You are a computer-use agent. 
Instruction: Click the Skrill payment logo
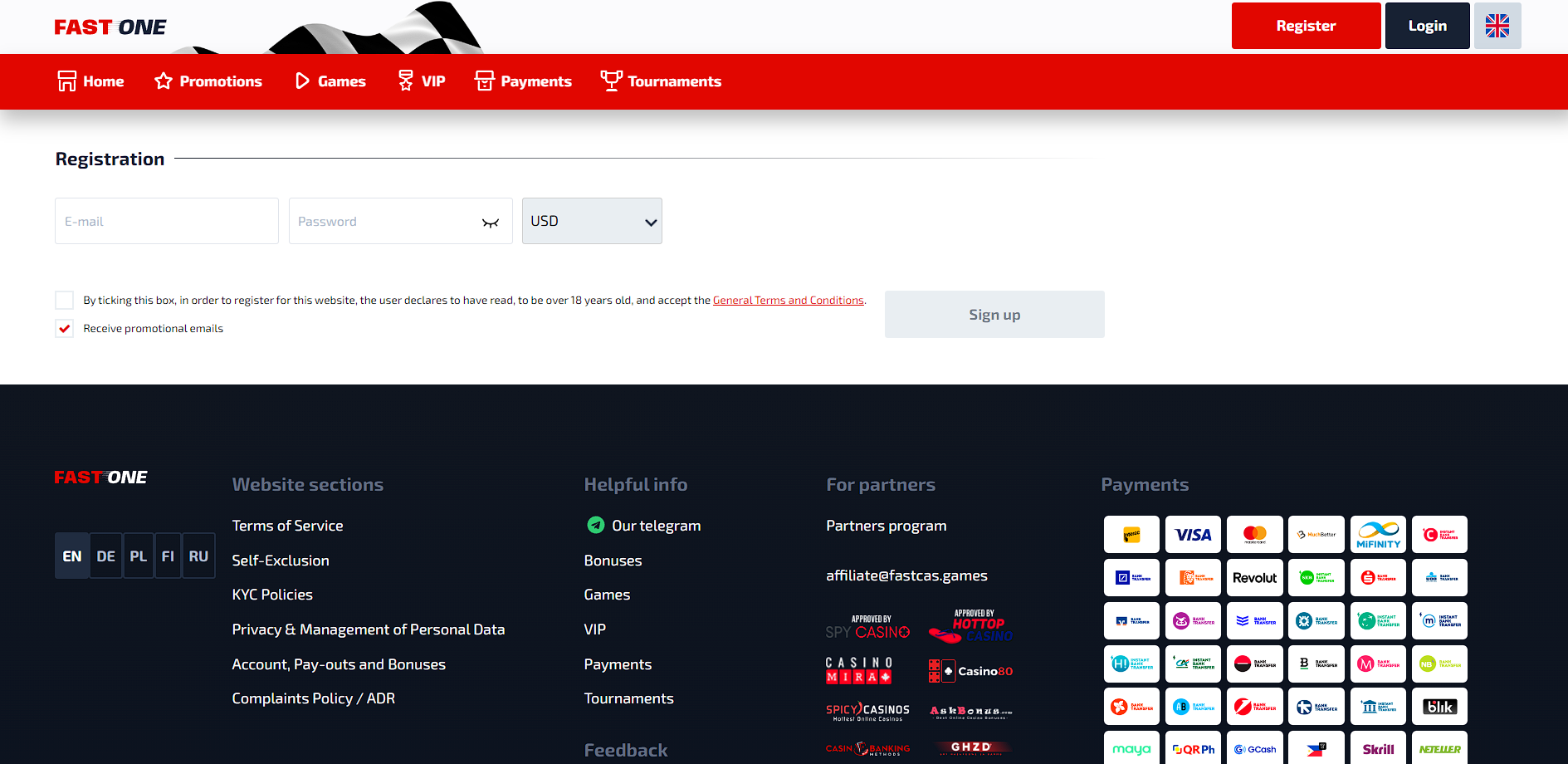point(1377,748)
